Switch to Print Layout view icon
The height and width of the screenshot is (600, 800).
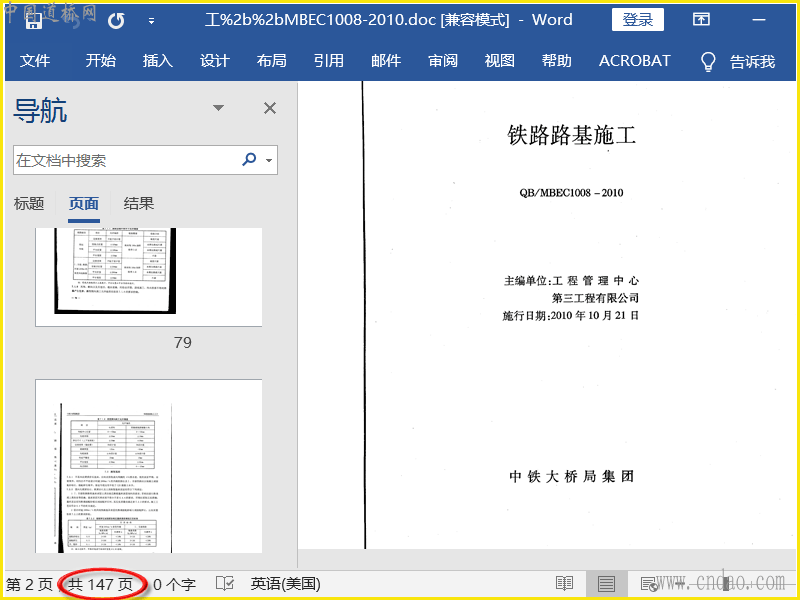coord(606,583)
